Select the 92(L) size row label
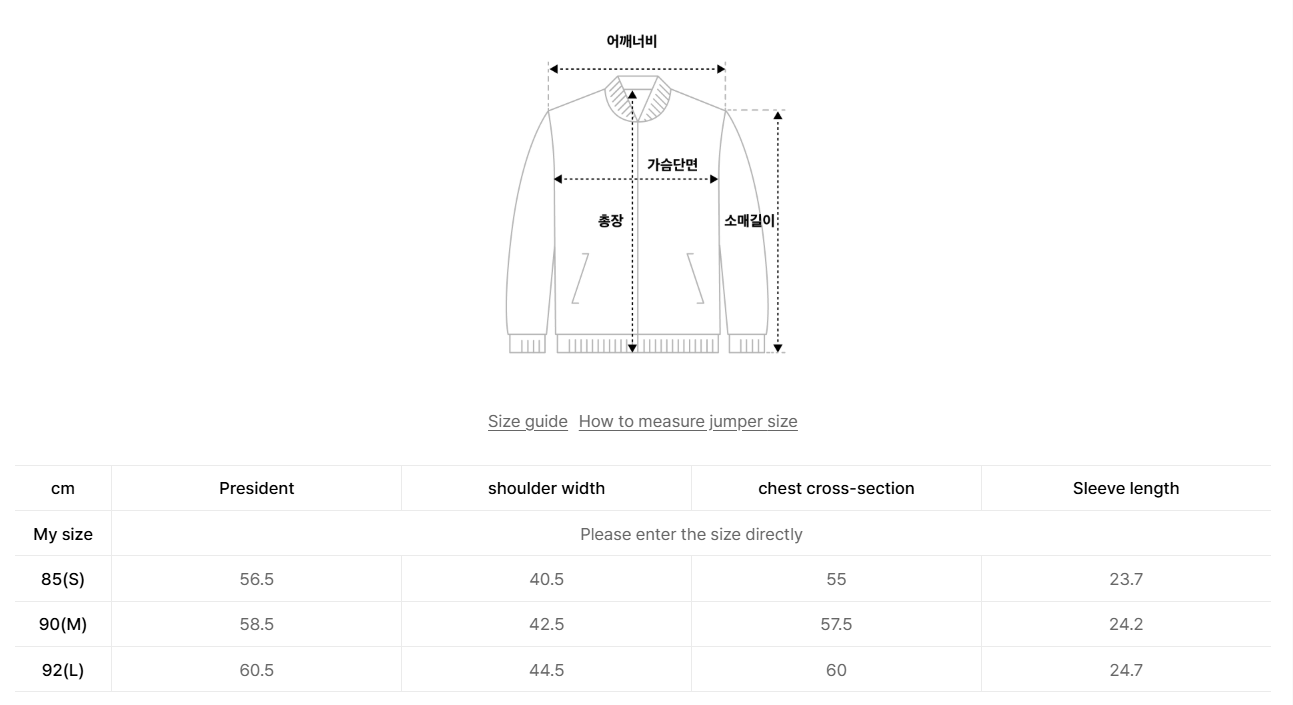This screenshot has height=705, width=1293. [x=62, y=669]
